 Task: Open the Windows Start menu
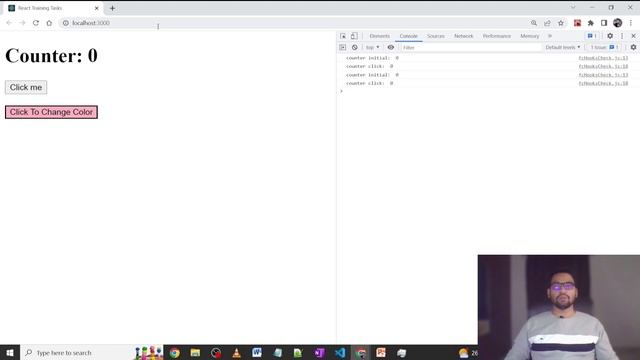pyautogui.click(x=10, y=352)
